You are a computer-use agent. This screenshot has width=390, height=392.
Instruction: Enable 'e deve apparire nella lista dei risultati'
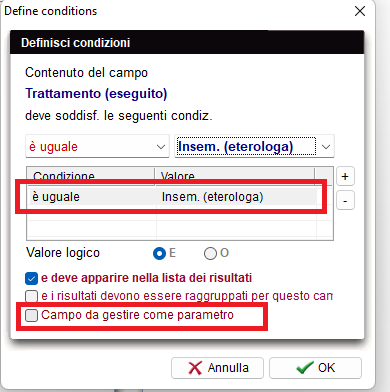pos(31,278)
